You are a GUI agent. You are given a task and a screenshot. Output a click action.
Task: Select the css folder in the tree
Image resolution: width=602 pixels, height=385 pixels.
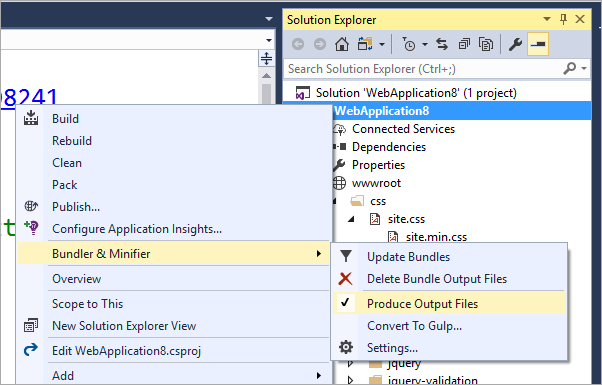378,201
